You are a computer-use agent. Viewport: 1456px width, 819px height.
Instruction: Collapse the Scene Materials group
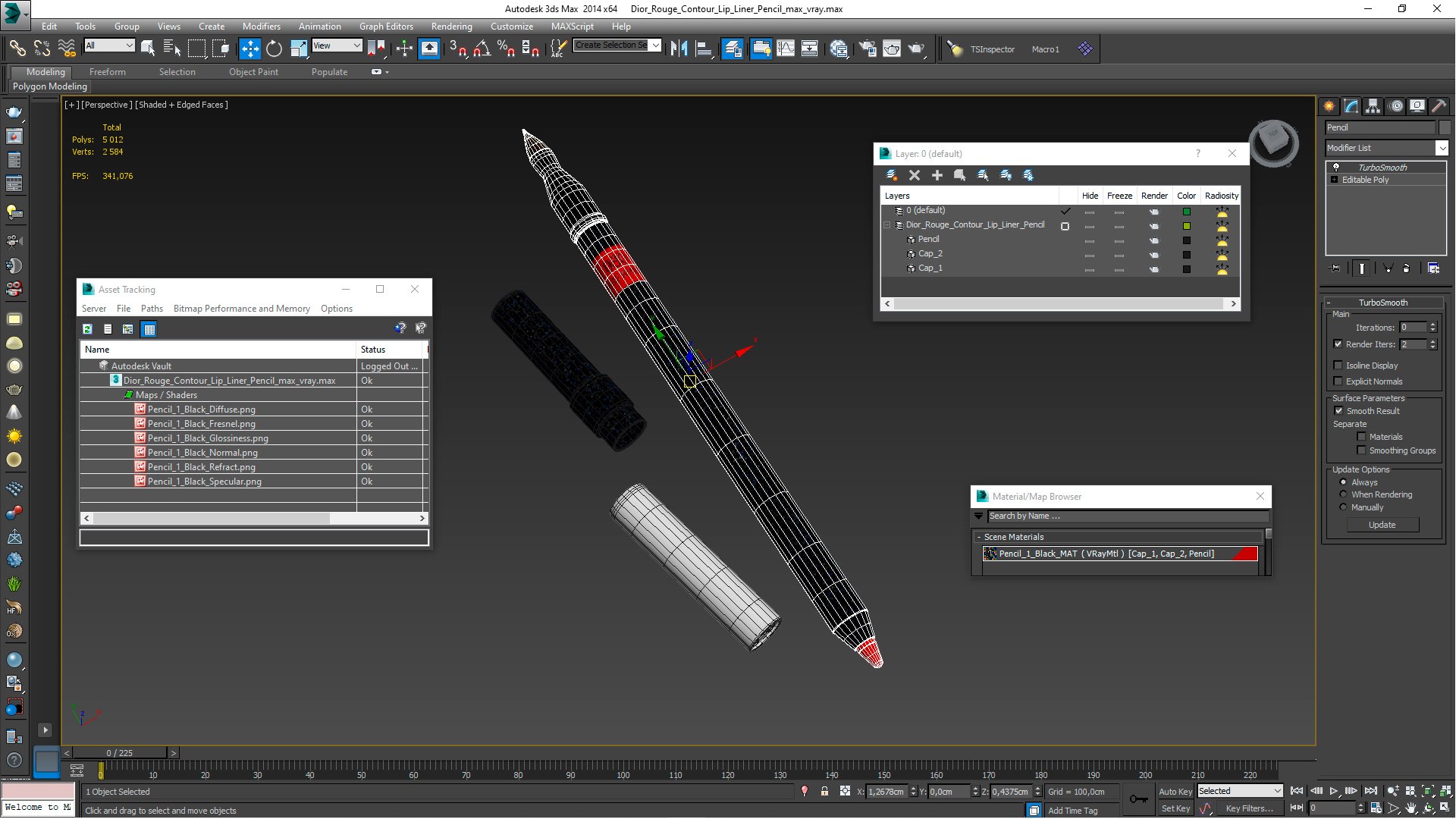(979, 537)
